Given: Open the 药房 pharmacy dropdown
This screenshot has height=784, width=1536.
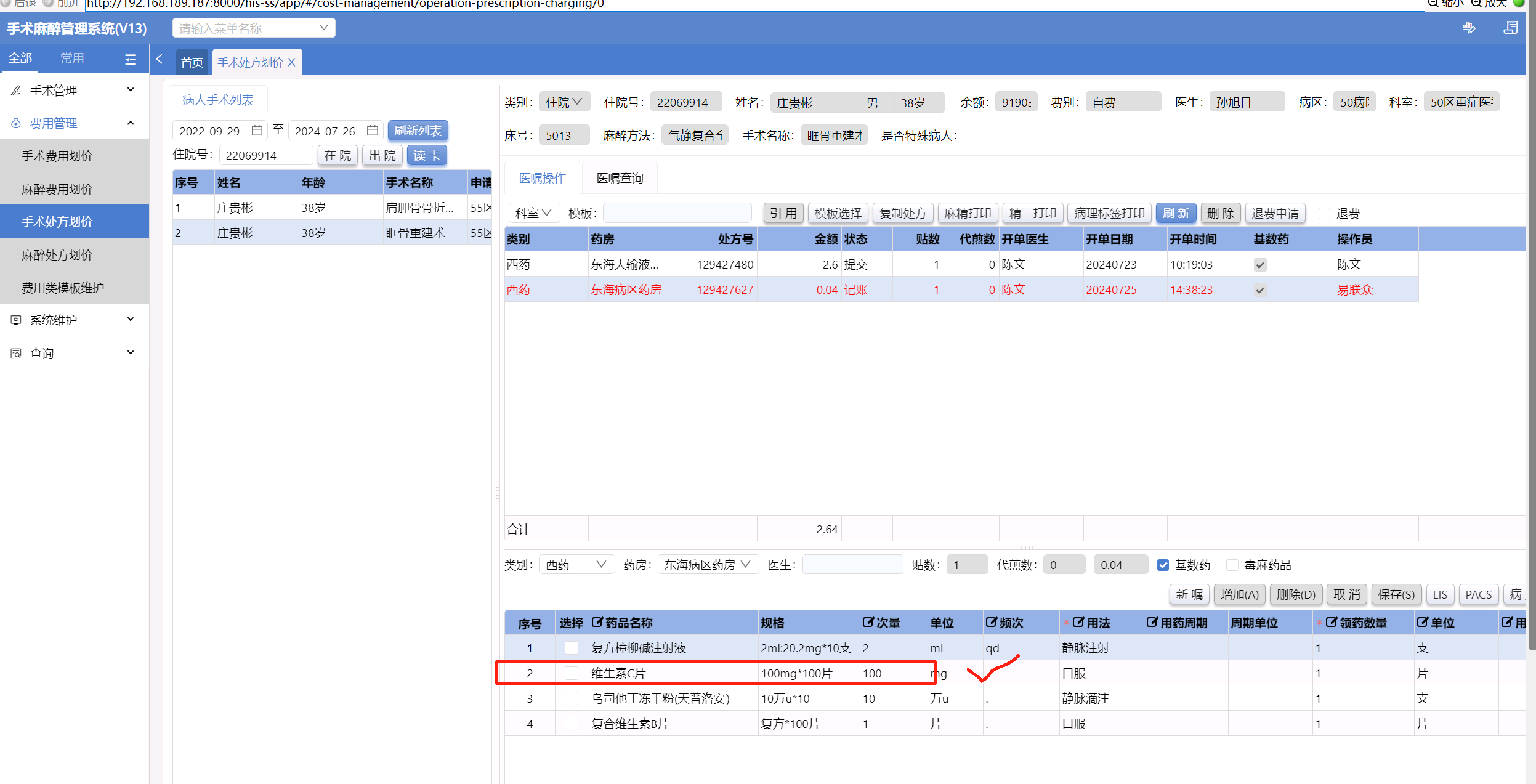Looking at the screenshot, I should pos(707,565).
